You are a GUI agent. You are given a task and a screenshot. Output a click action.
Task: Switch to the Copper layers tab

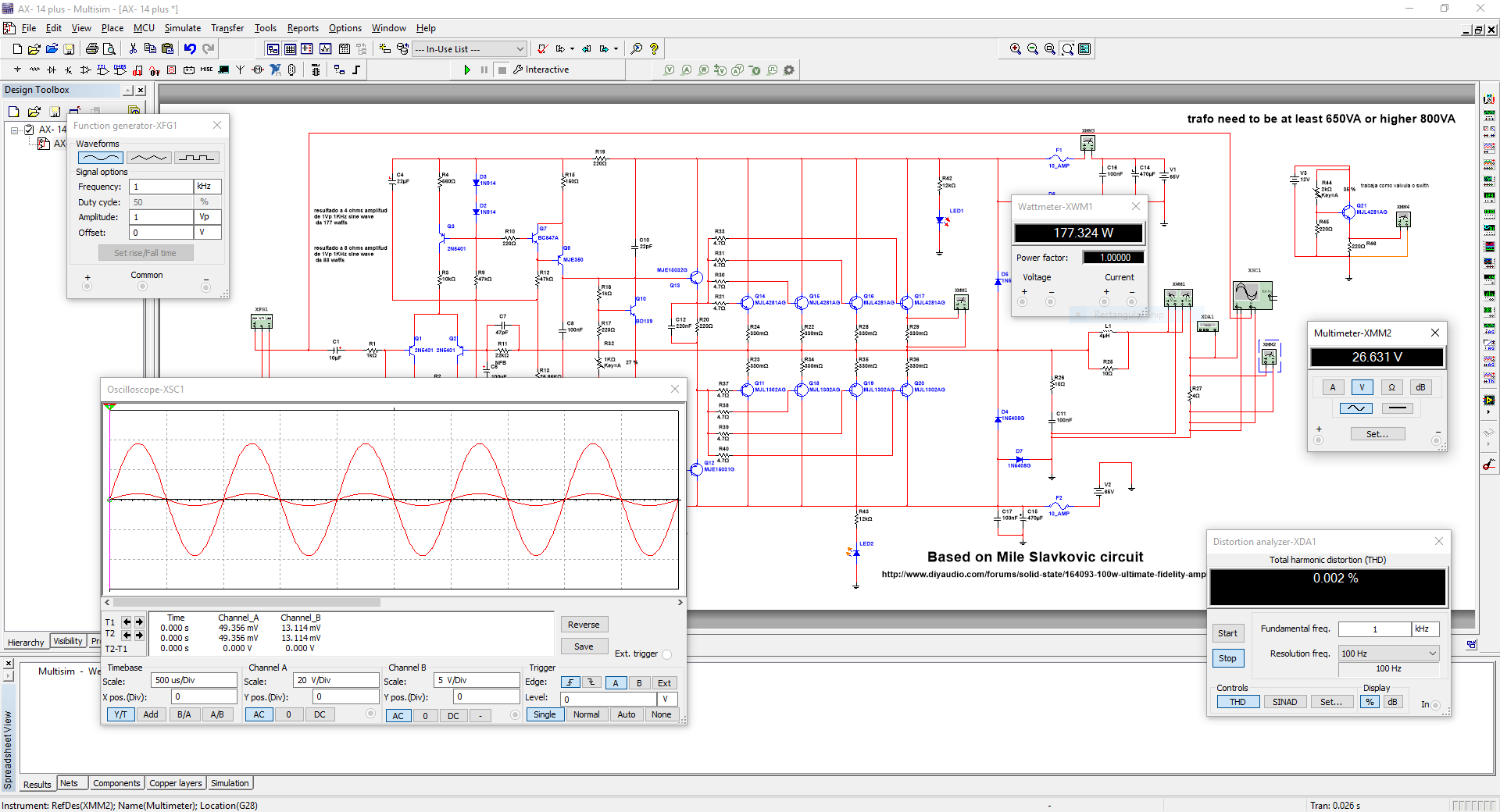[x=176, y=784]
